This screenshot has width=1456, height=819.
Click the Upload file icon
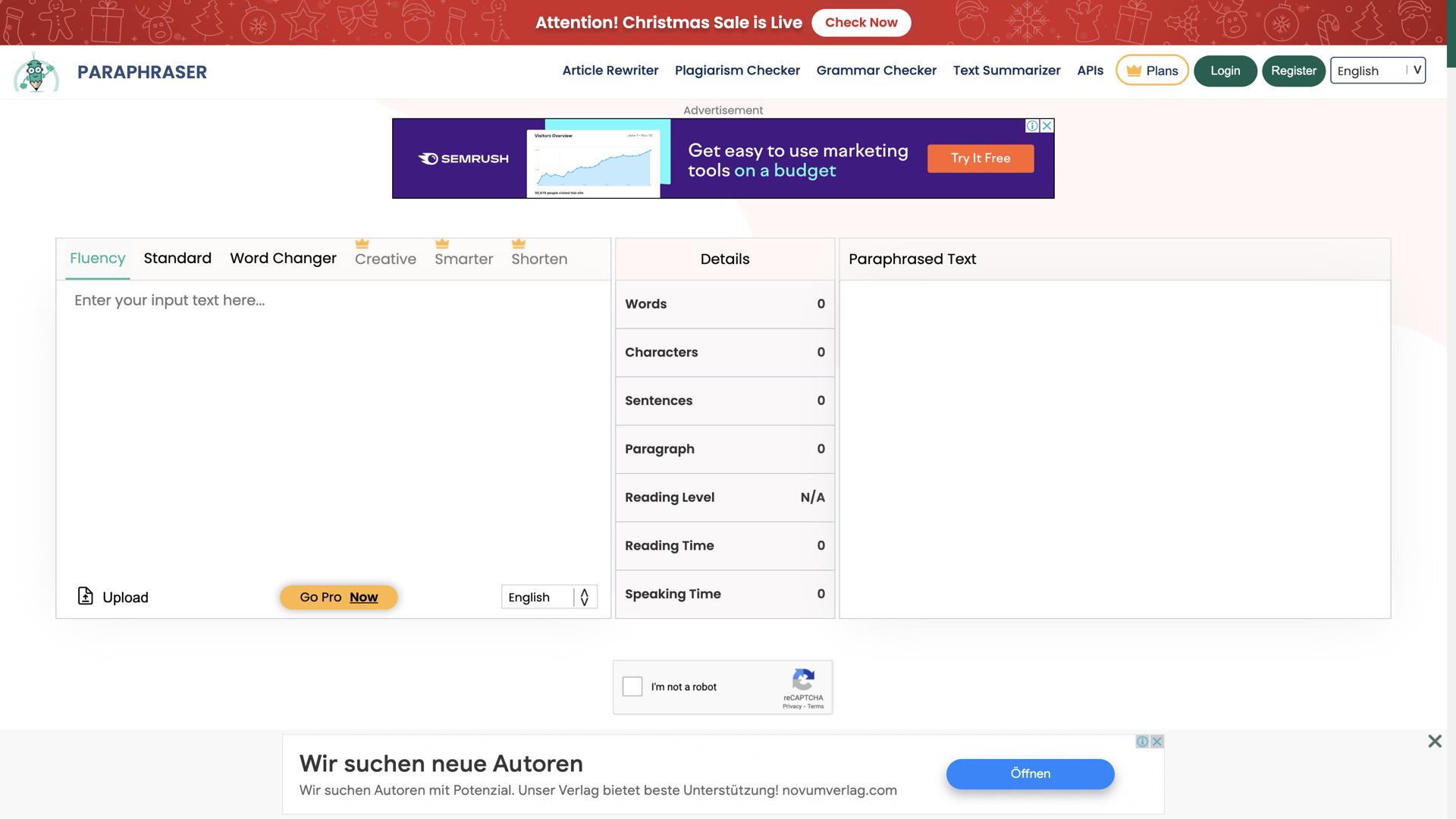pyautogui.click(x=86, y=596)
